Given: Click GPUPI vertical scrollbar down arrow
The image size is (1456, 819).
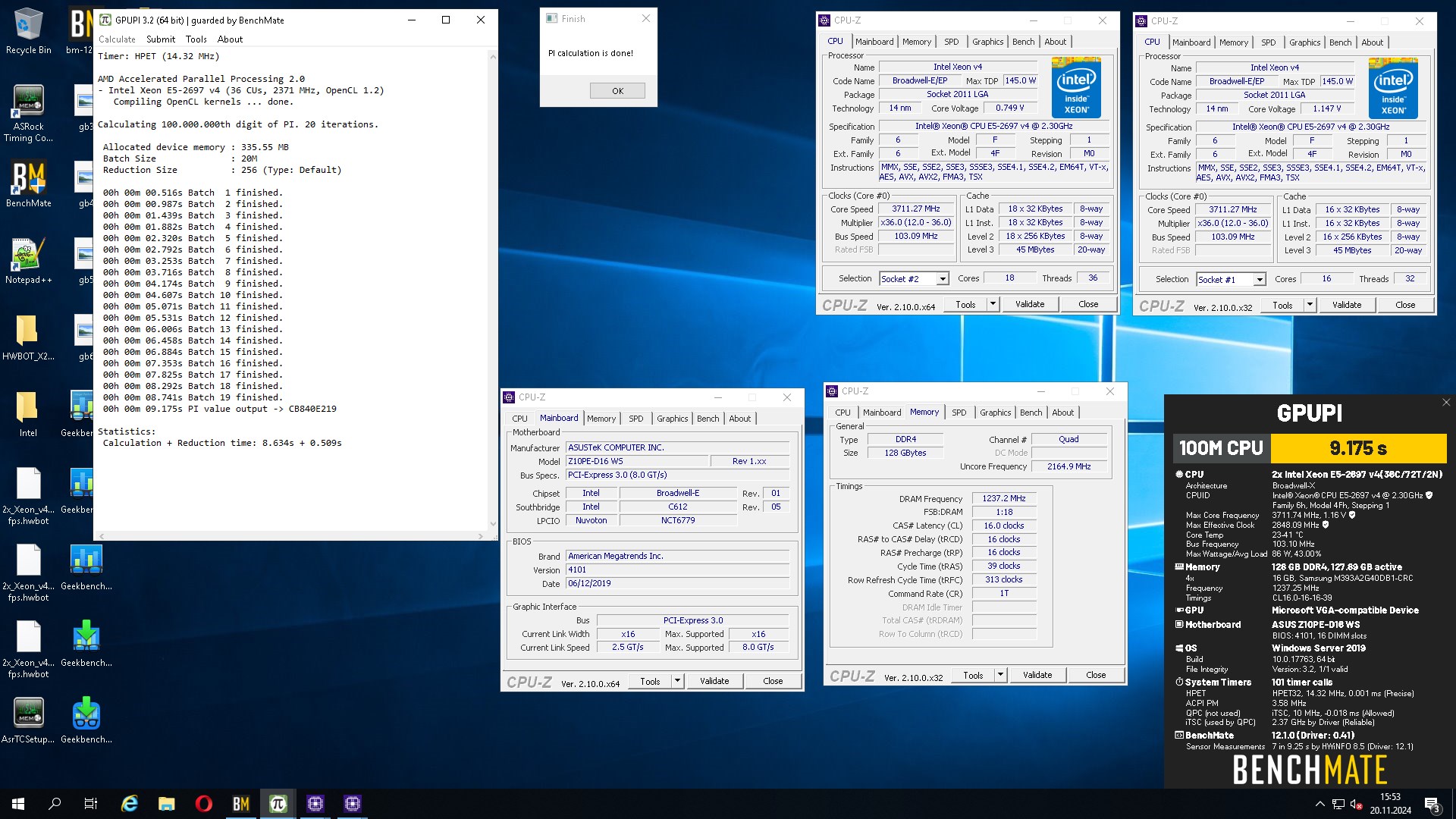Looking at the screenshot, I should pyautogui.click(x=493, y=523).
